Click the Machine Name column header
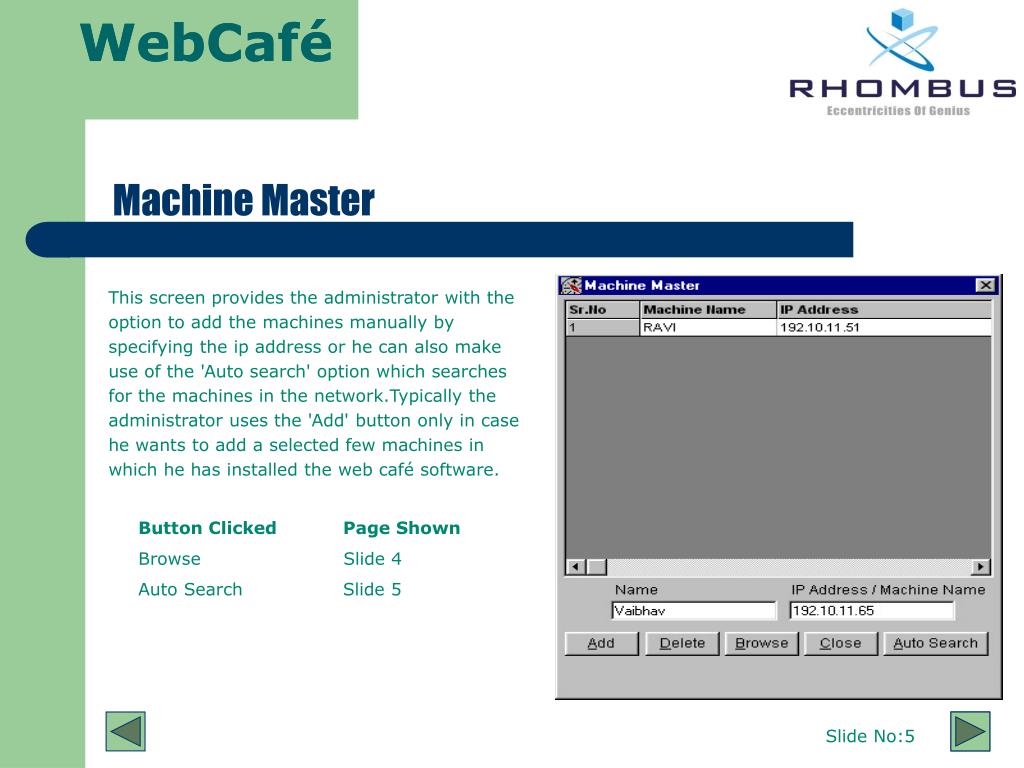Image resolution: width=1024 pixels, height=768 pixels. coord(708,310)
